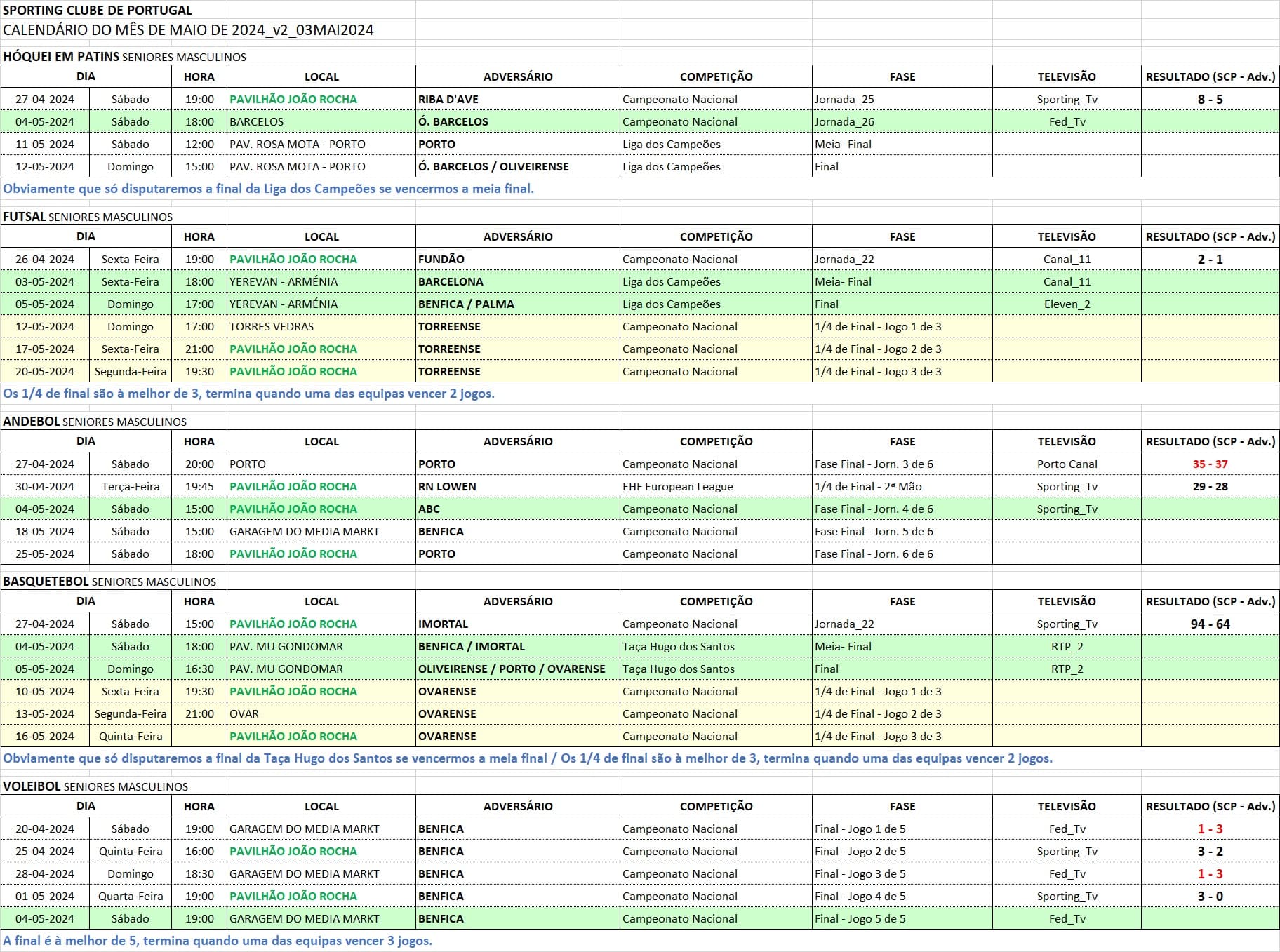Click the 'ABC' opponent cell

coord(518,509)
